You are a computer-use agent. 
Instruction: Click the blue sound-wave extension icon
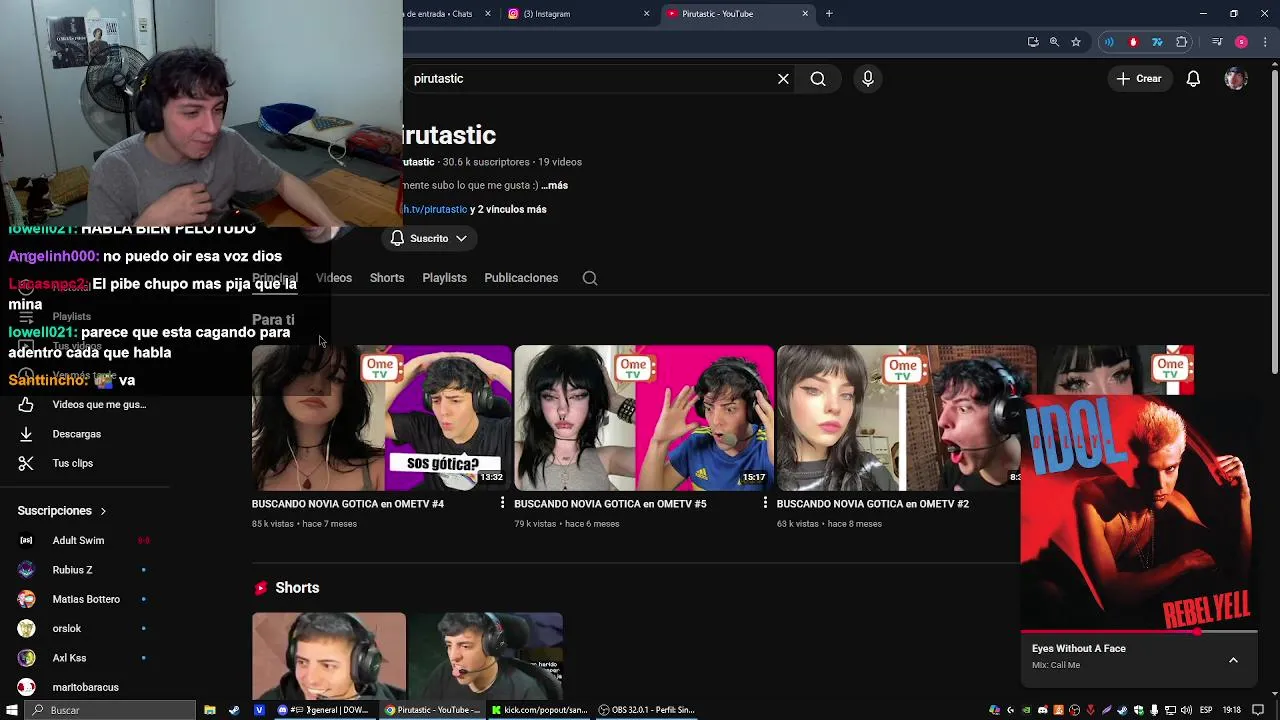point(1108,42)
